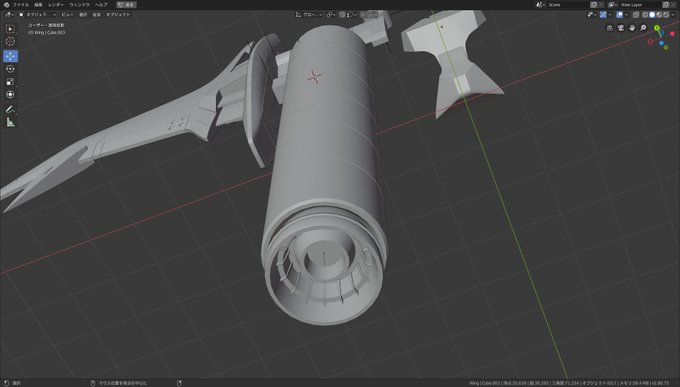Switch to wireframe viewport shading
Viewport: 680px width, 387px height.
(x=645, y=15)
